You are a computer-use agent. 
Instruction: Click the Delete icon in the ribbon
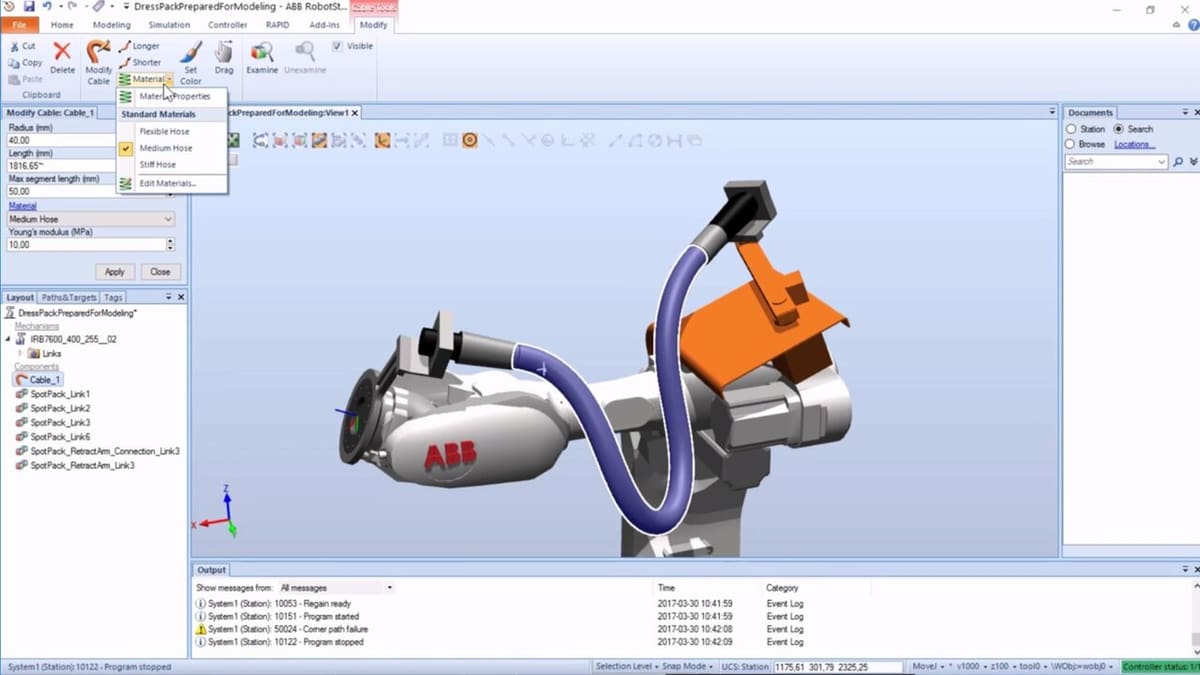click(62, 52)
